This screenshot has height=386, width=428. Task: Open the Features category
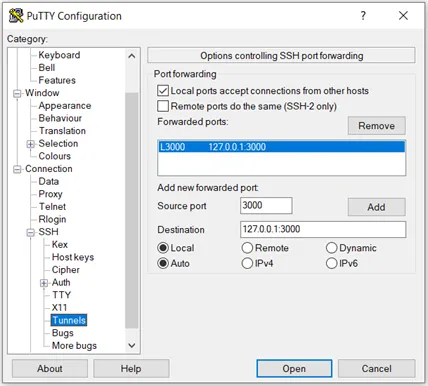57,80
